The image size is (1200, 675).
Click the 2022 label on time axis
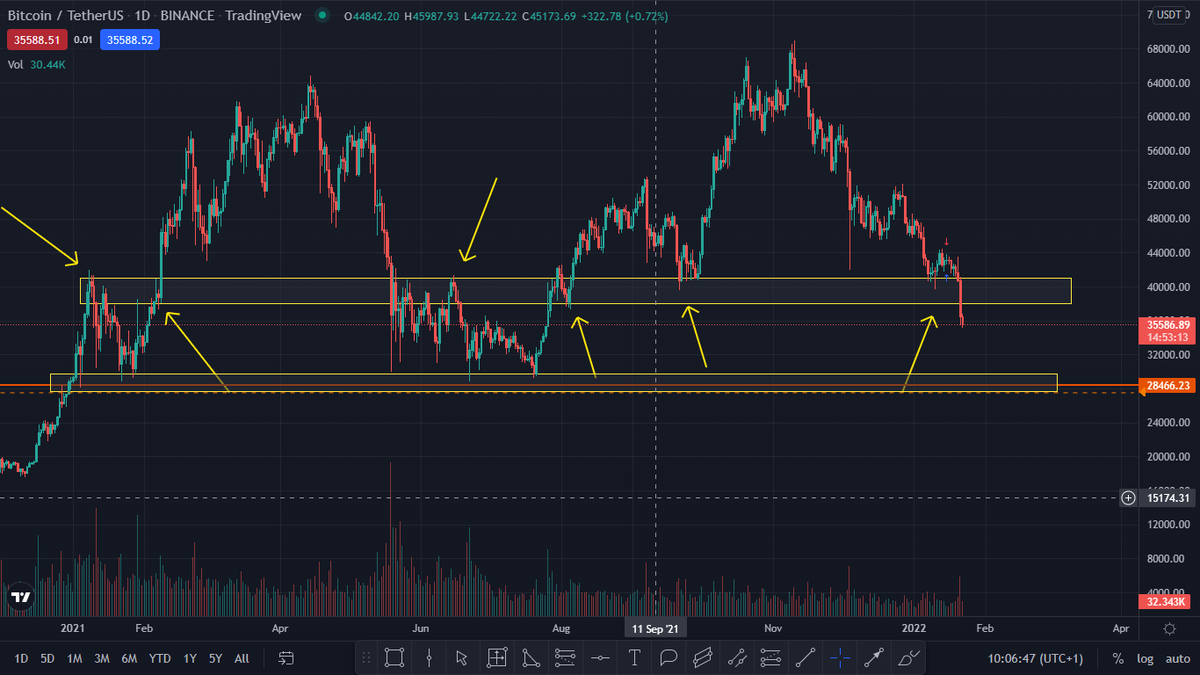point(914,629)
